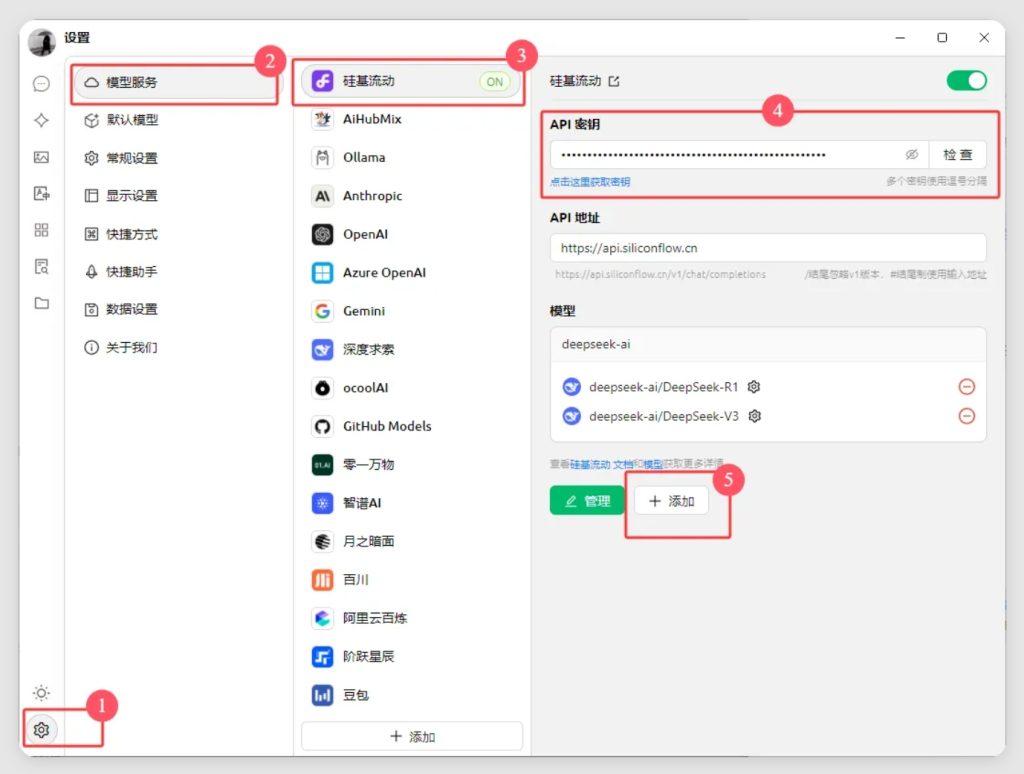The height and width of the screenshot is (774, 1024).
Task: Open the 模型 link below the model list
Action: (653, 464)
